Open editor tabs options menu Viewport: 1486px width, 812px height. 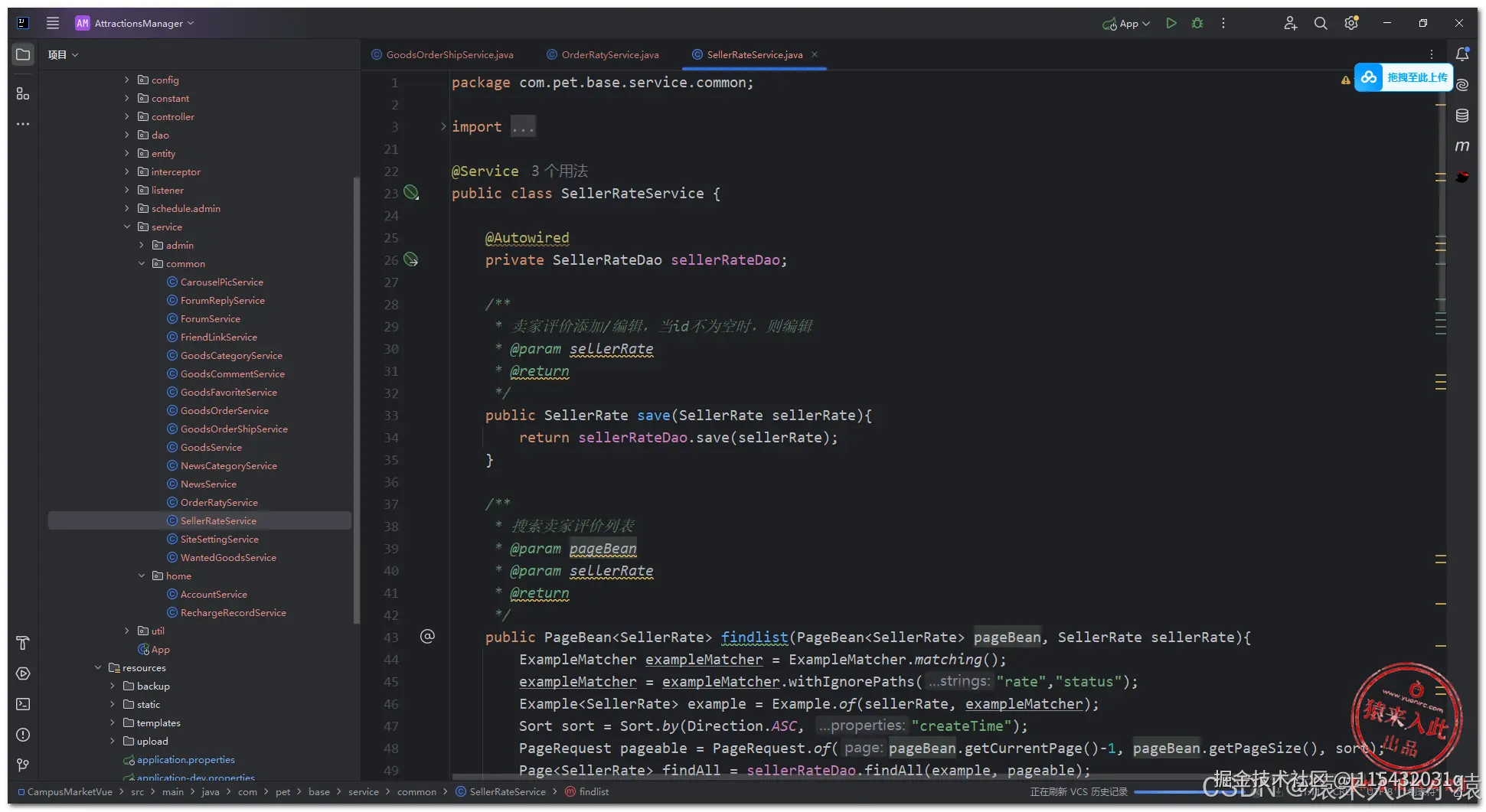pos(1431,54)
